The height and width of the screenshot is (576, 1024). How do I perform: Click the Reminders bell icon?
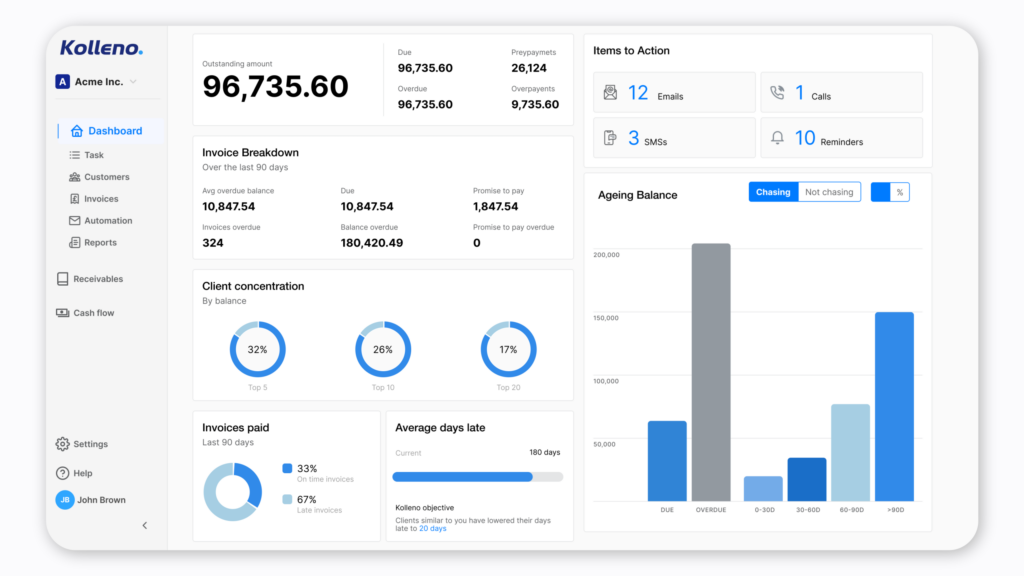(x=779, y=138)
